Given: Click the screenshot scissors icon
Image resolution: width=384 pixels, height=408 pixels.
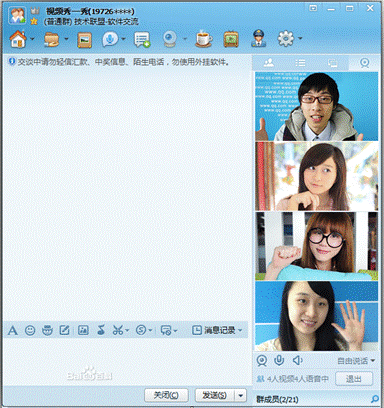Looking at the screenshot, I should (118, 330).
